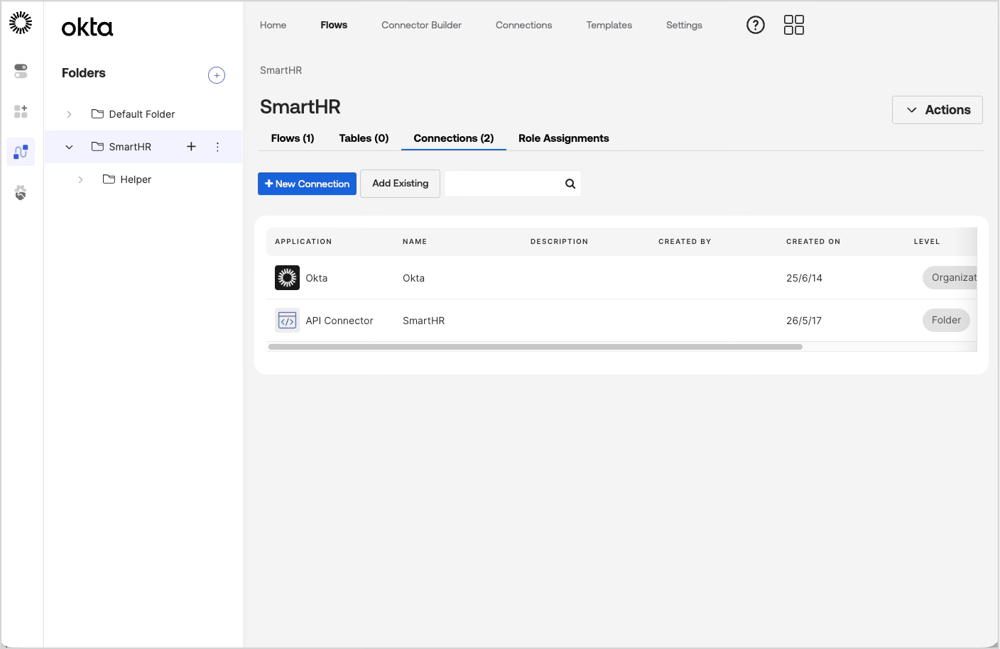Click the SmartHR breadcrumb link
1000x649 pixels.
coord(281,70)
